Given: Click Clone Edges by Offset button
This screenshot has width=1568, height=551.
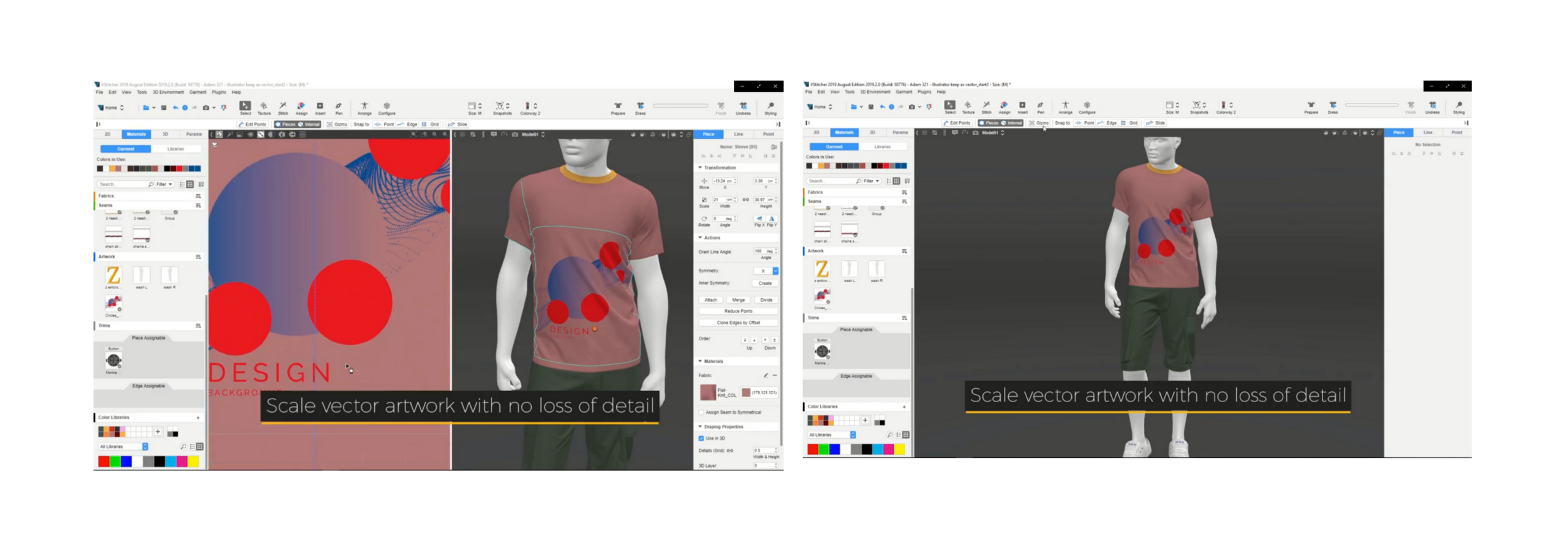Looking at the screenshot, I should [x=738, y=322].
